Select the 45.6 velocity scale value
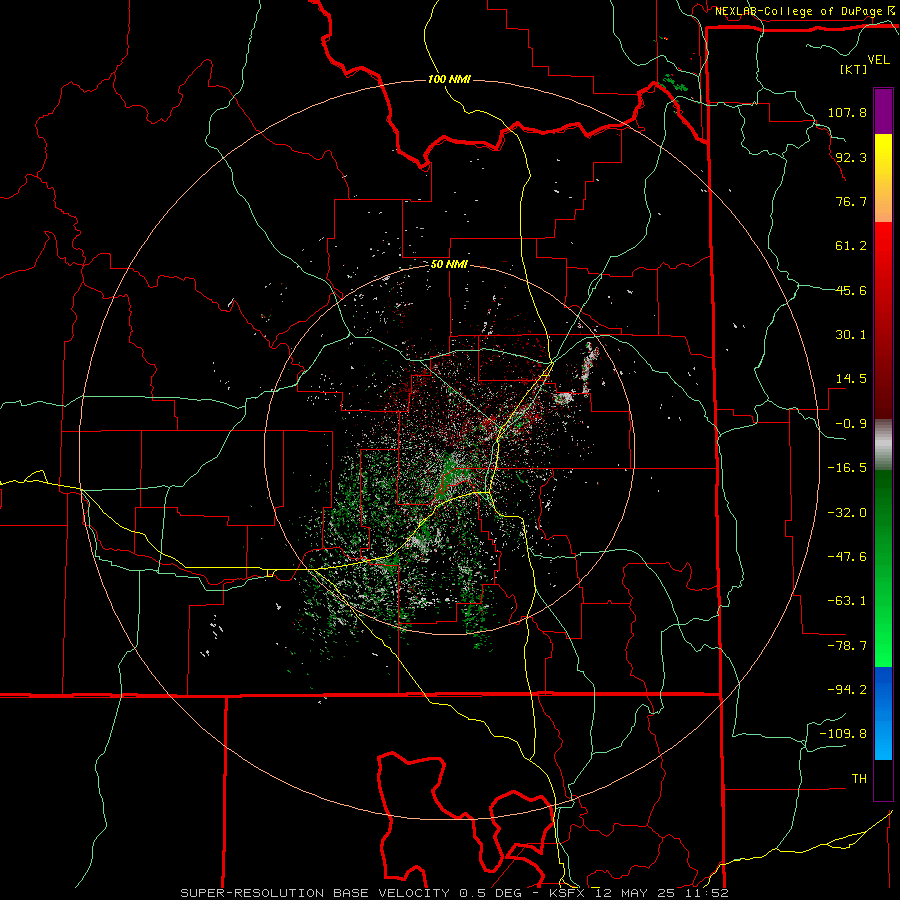Viewport: 900px width, 900px height. [x=851, y=290]
